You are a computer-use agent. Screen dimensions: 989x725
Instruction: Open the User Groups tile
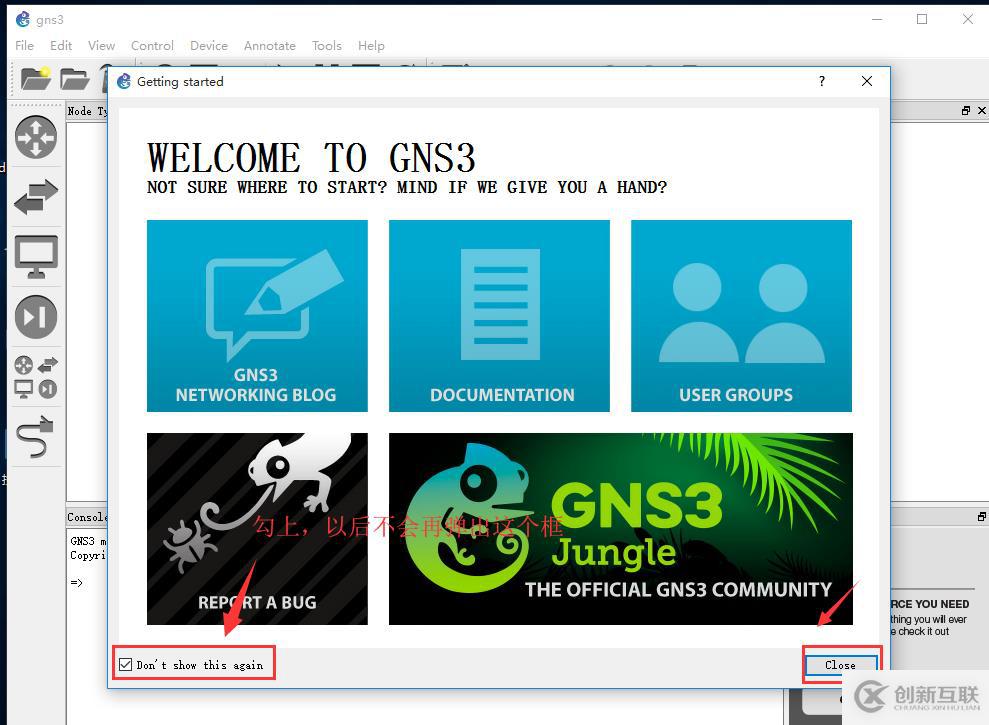pyautogui.click(x=741, y=315)
